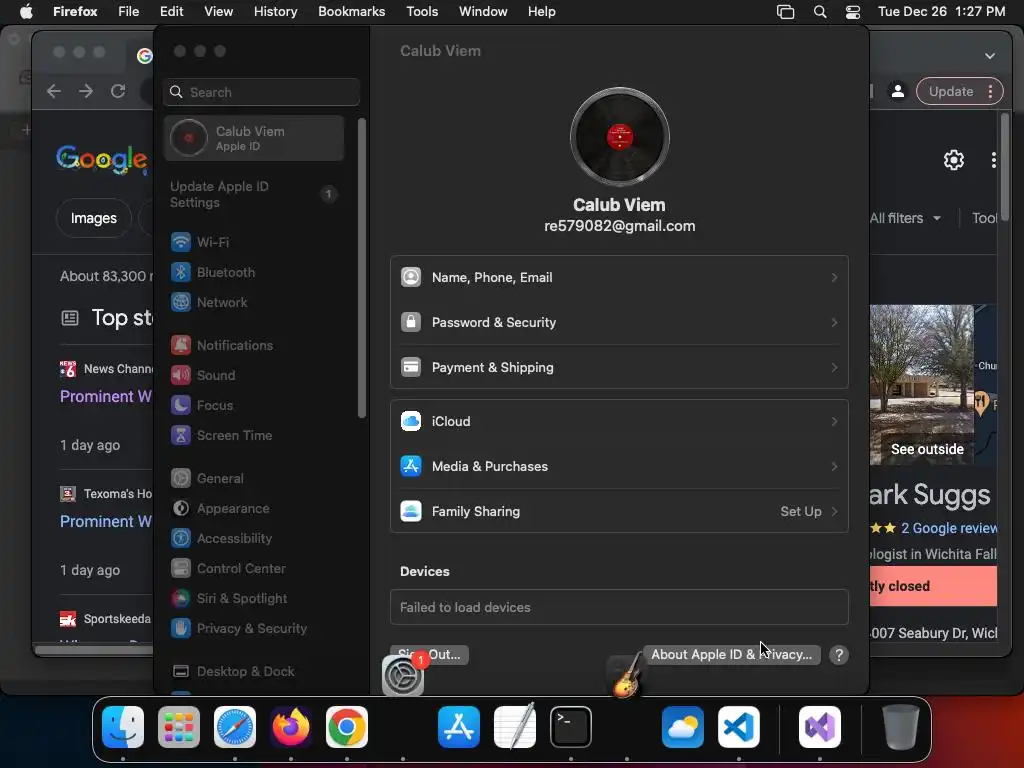Open the Tools menu
Screen dimensions: 1024x768
(x=422, y=11)
